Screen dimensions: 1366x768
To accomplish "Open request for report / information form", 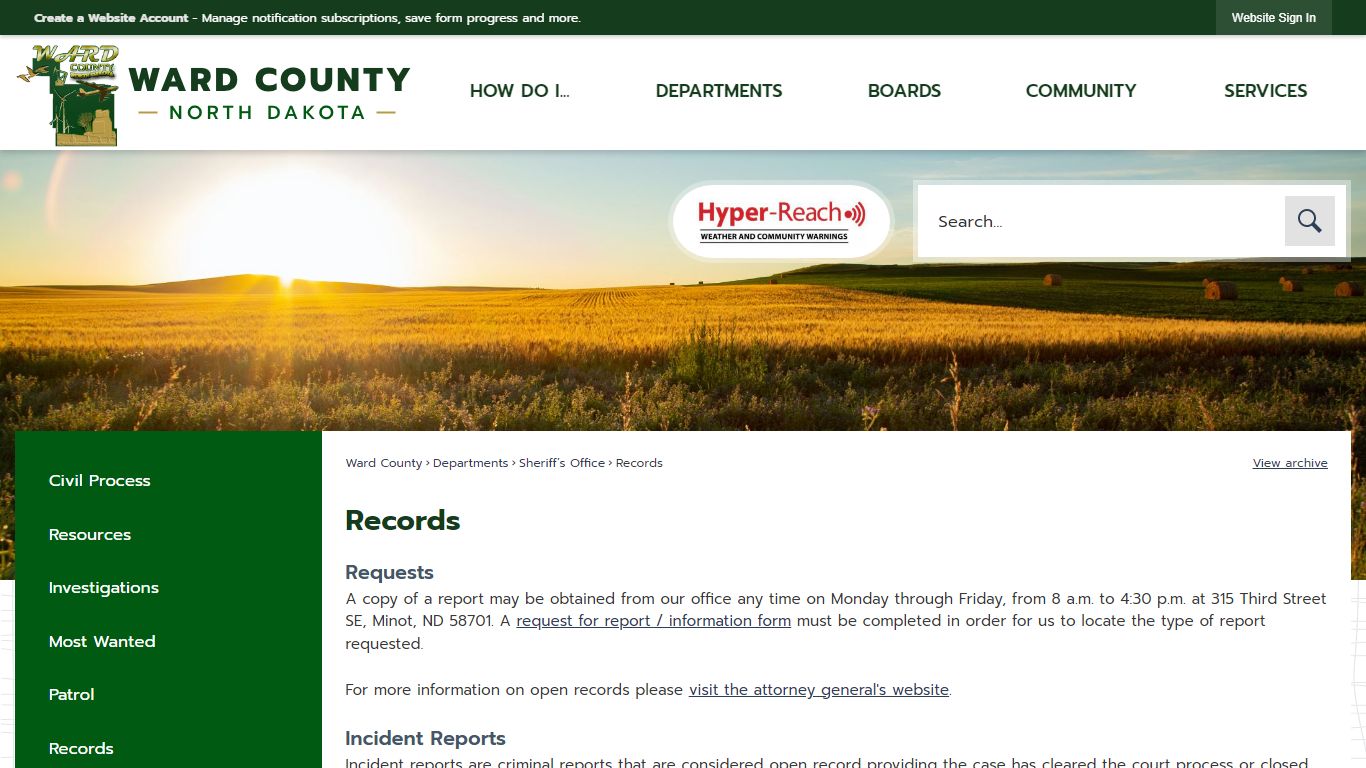I will pyautogui.click(x=653, y=621).
